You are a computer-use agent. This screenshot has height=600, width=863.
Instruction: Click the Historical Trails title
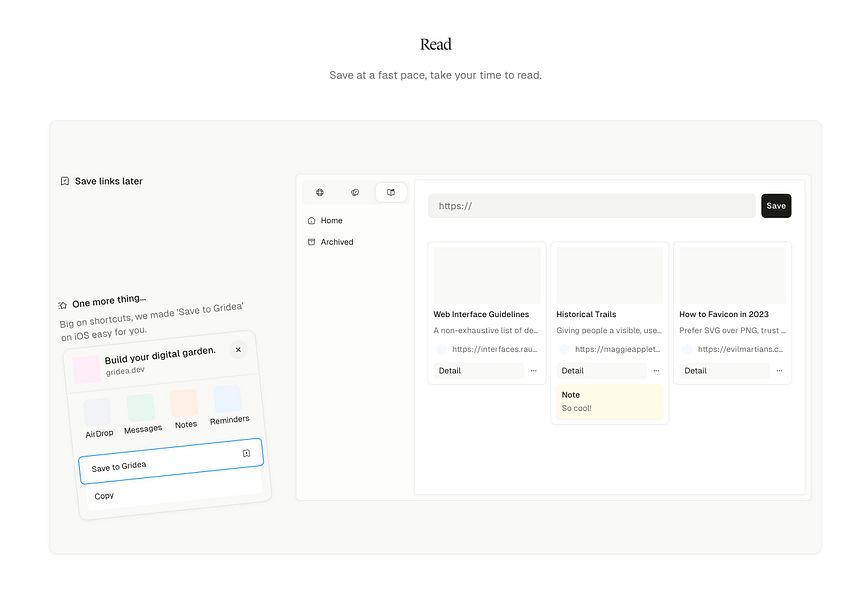coord(586,314)
